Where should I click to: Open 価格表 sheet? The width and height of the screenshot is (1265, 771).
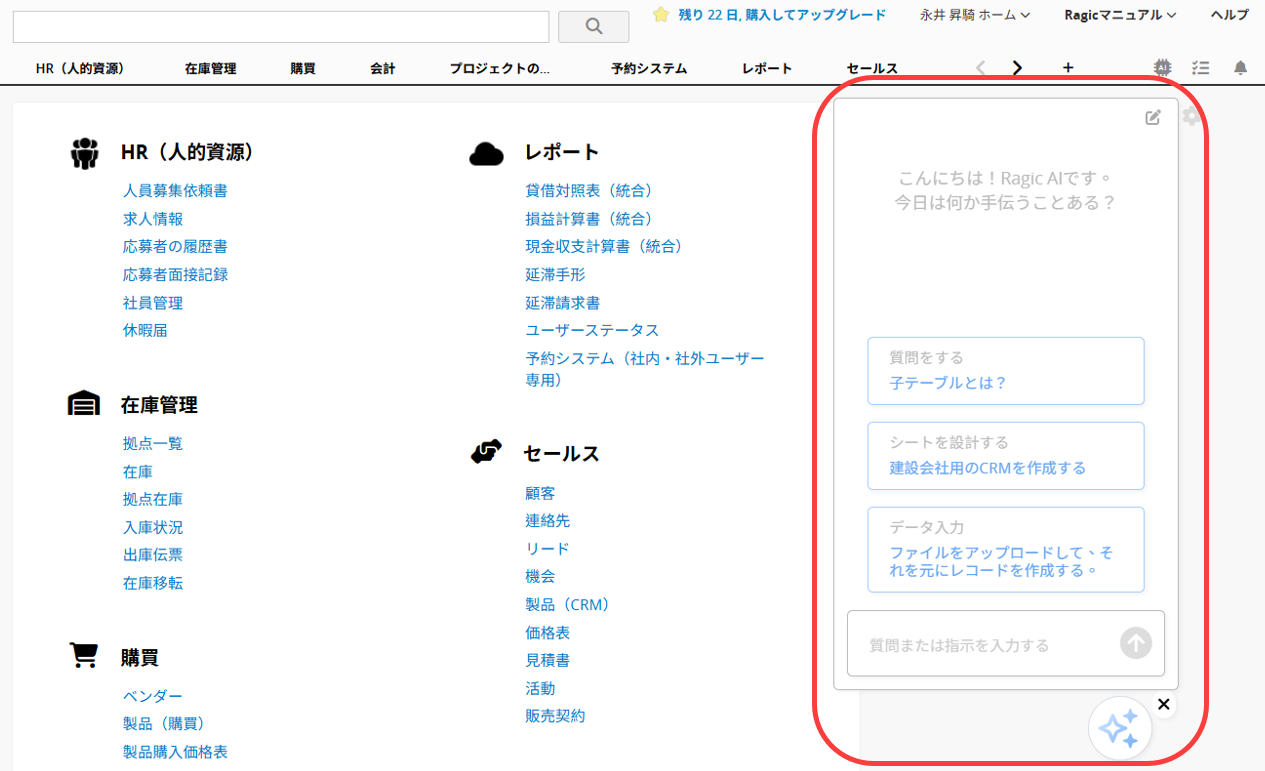(548, 633)
